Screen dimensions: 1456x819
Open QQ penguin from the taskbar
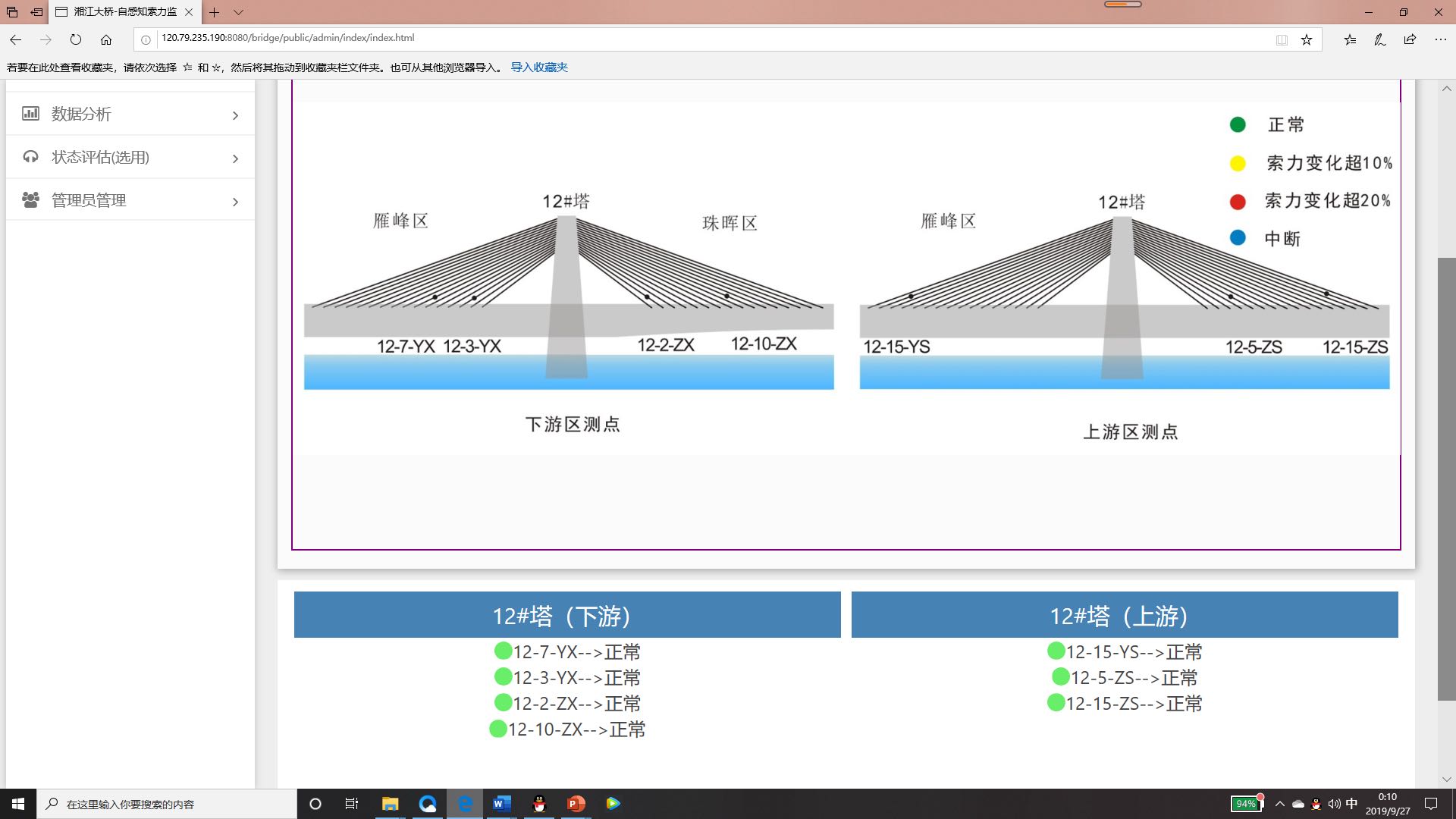click(539, 804)
